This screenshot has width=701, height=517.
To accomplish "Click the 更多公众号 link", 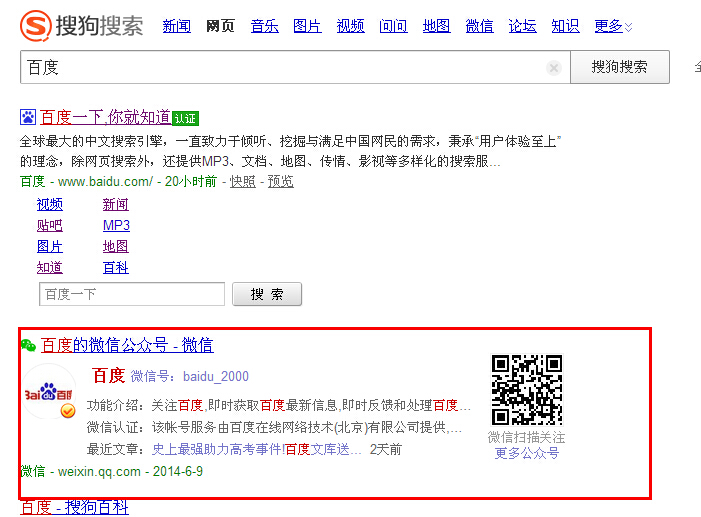I will 526,453.
